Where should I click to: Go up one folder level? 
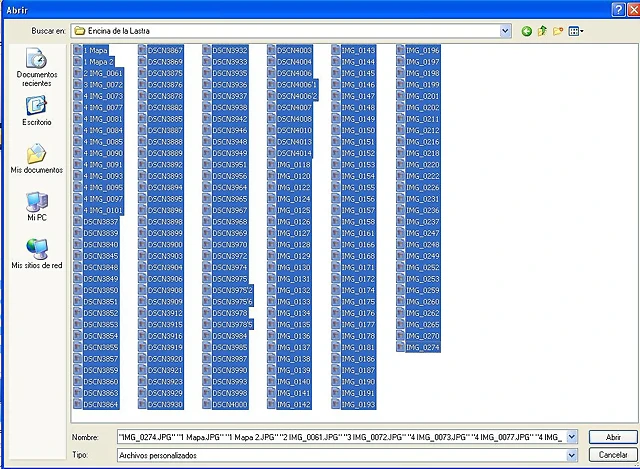[x=542, y=31]
